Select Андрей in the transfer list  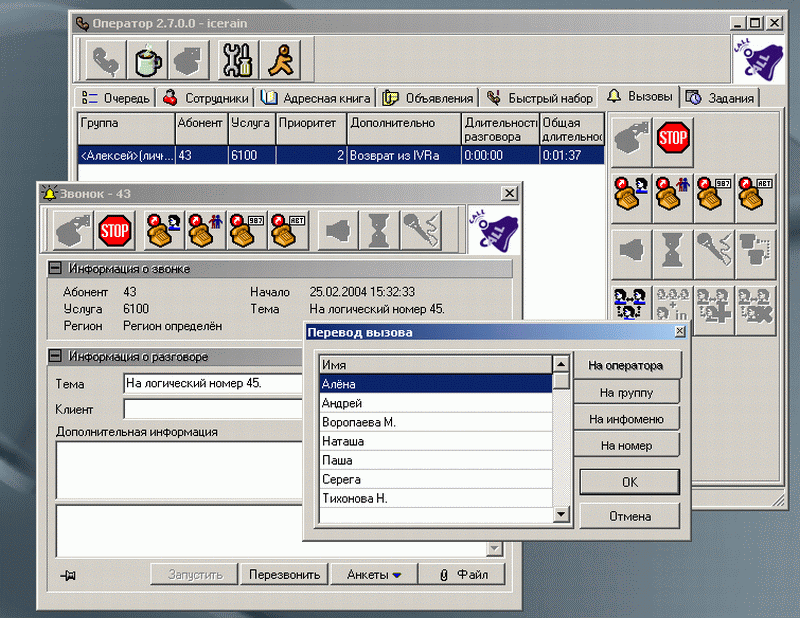coord(436,403)
